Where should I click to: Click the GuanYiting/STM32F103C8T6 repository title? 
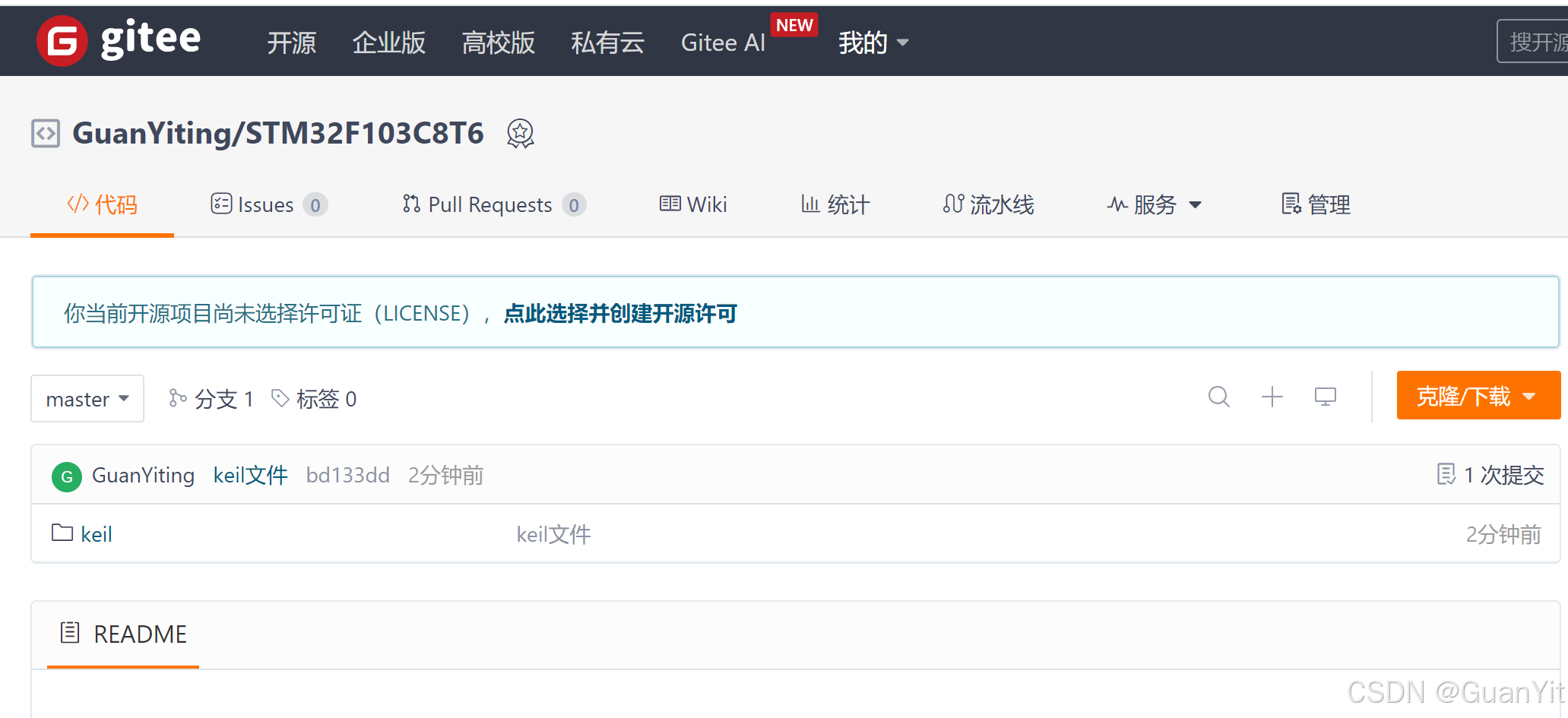click(278, 133)
